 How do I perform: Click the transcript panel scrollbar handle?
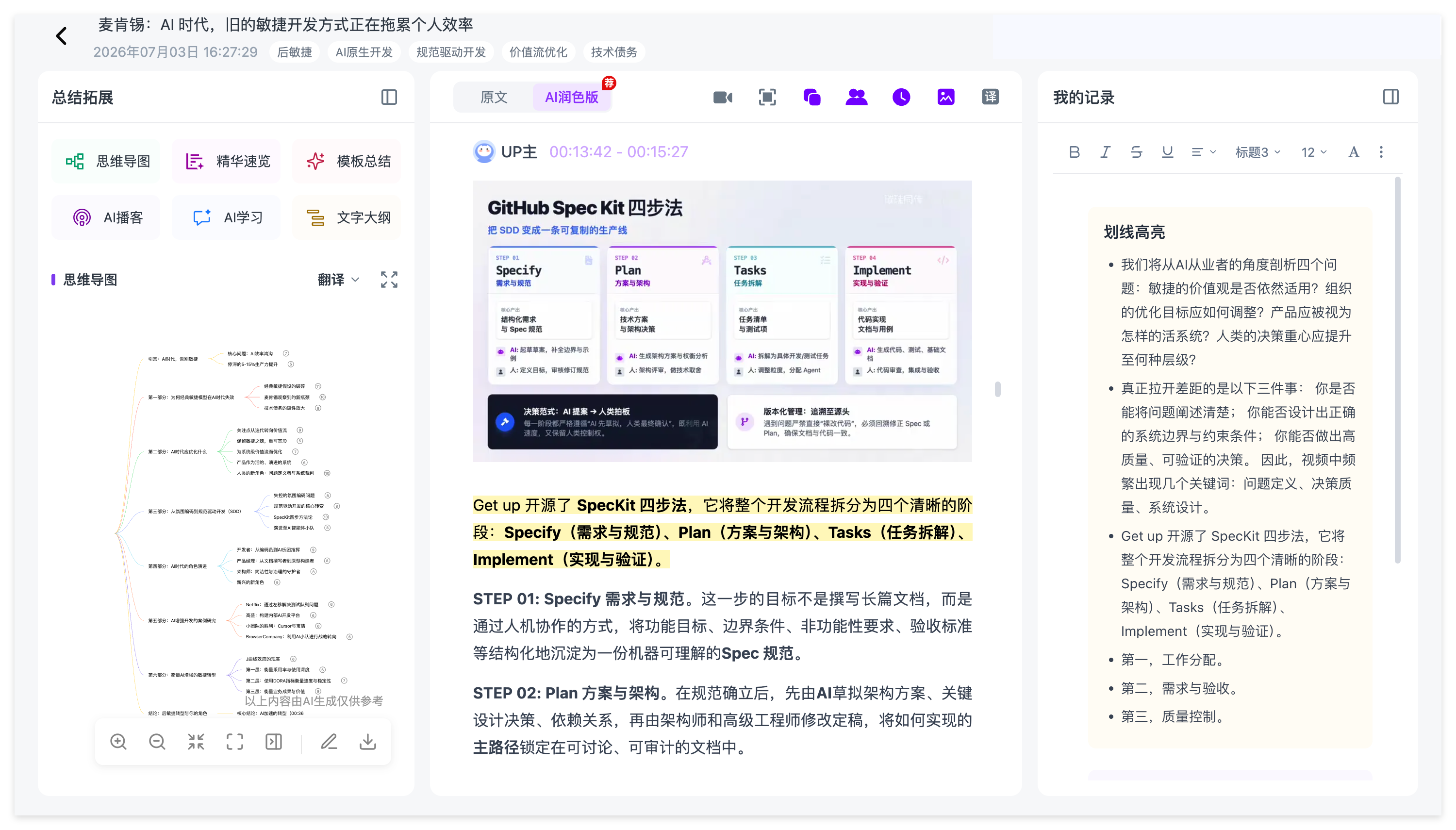click(x=997, y=389)
